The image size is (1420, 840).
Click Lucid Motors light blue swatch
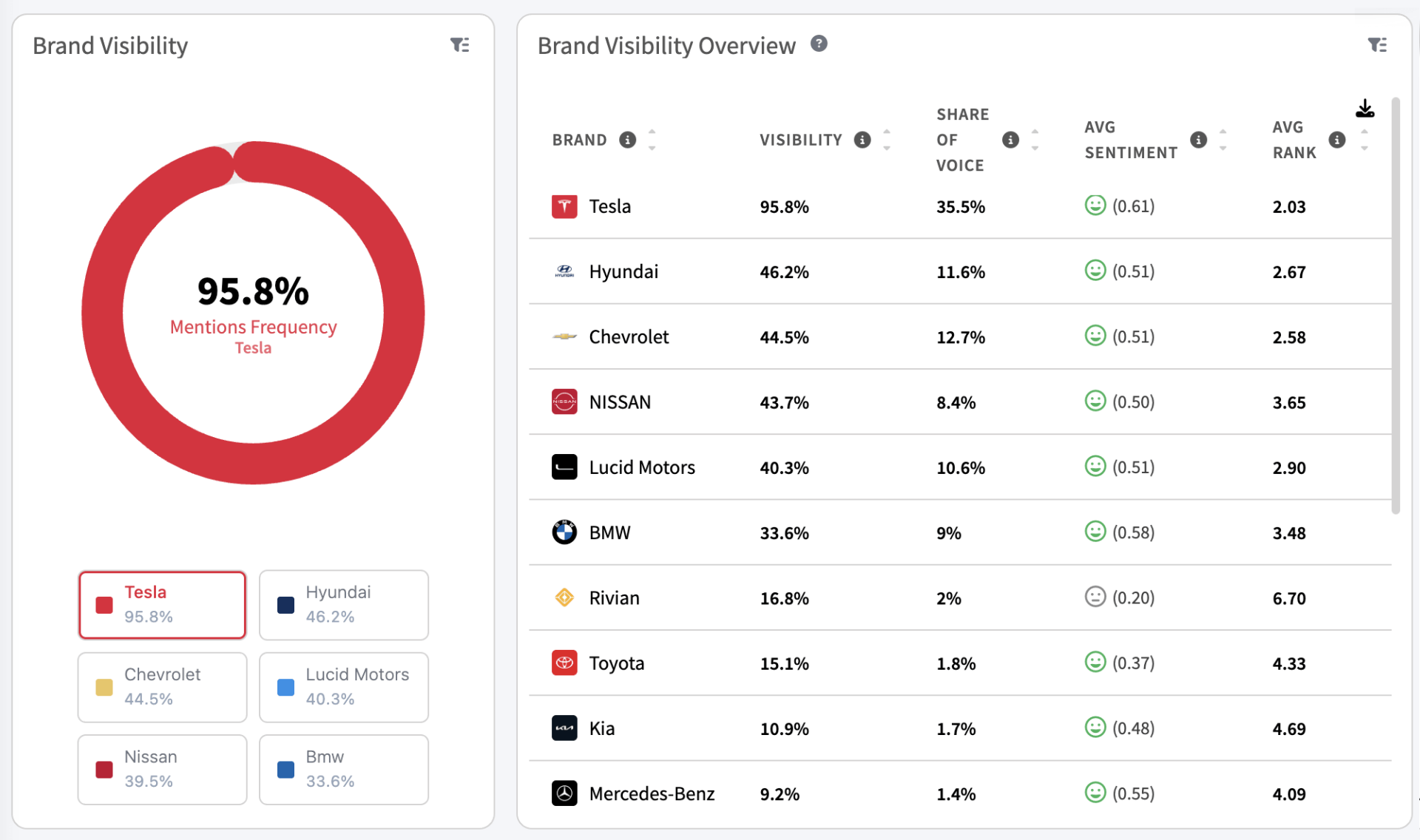pyautogui.click(x=285, y=688)
